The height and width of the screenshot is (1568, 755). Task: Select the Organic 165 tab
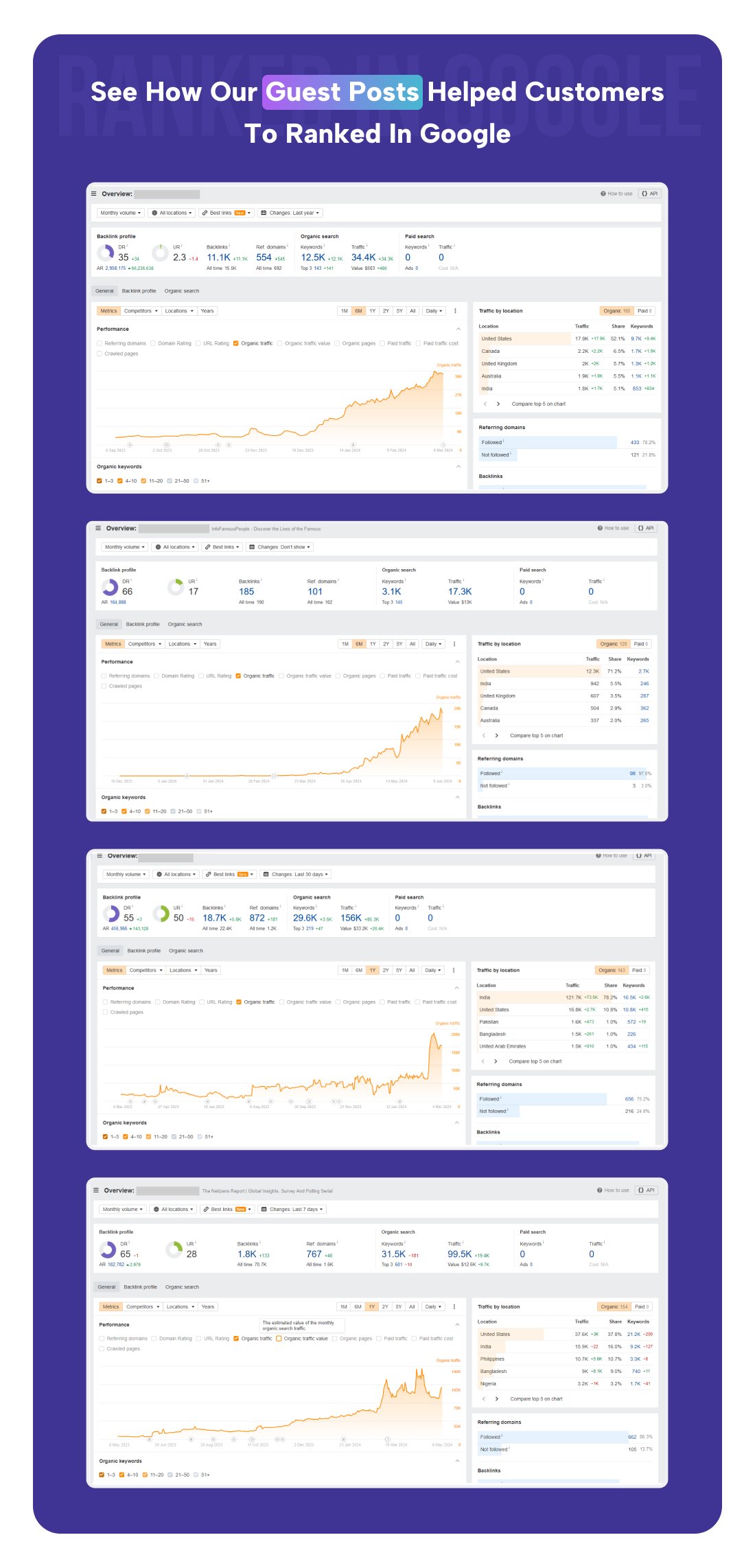(617, 311)
